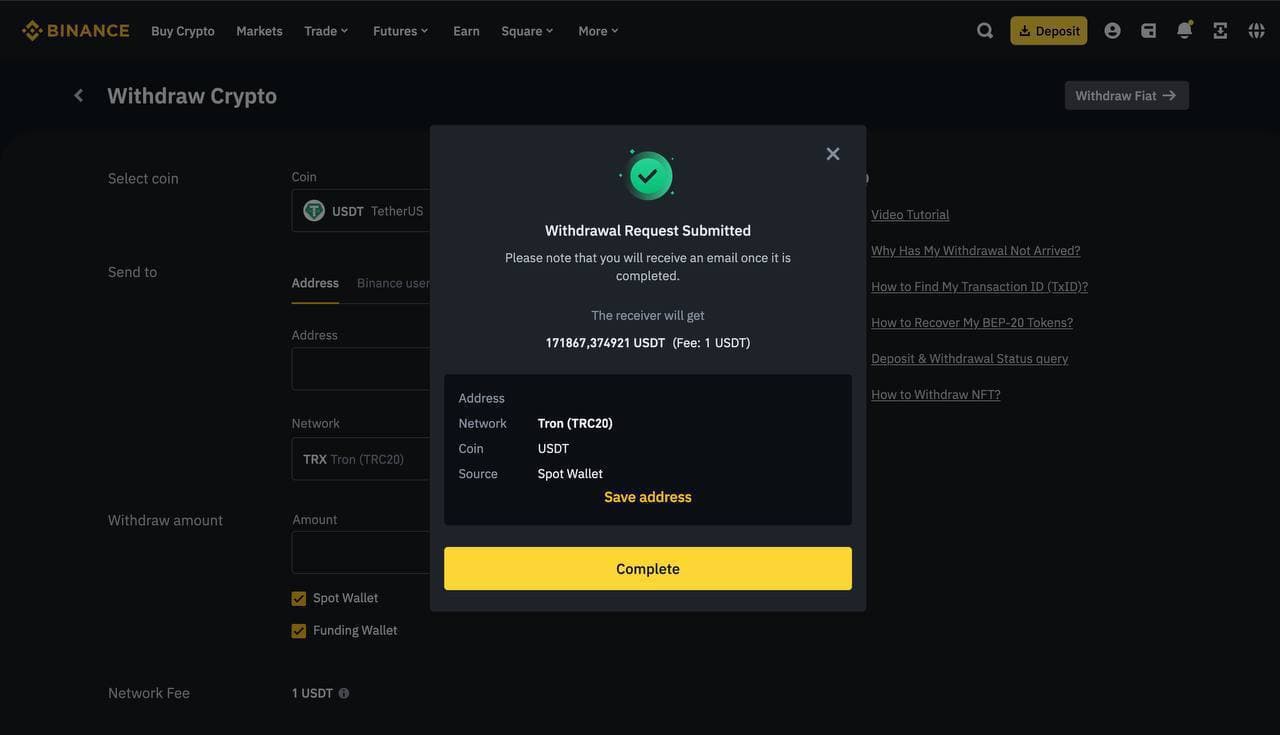Open the search magnifier icon
This screenshot has height=735, width=1280.
tap(985, 31)
